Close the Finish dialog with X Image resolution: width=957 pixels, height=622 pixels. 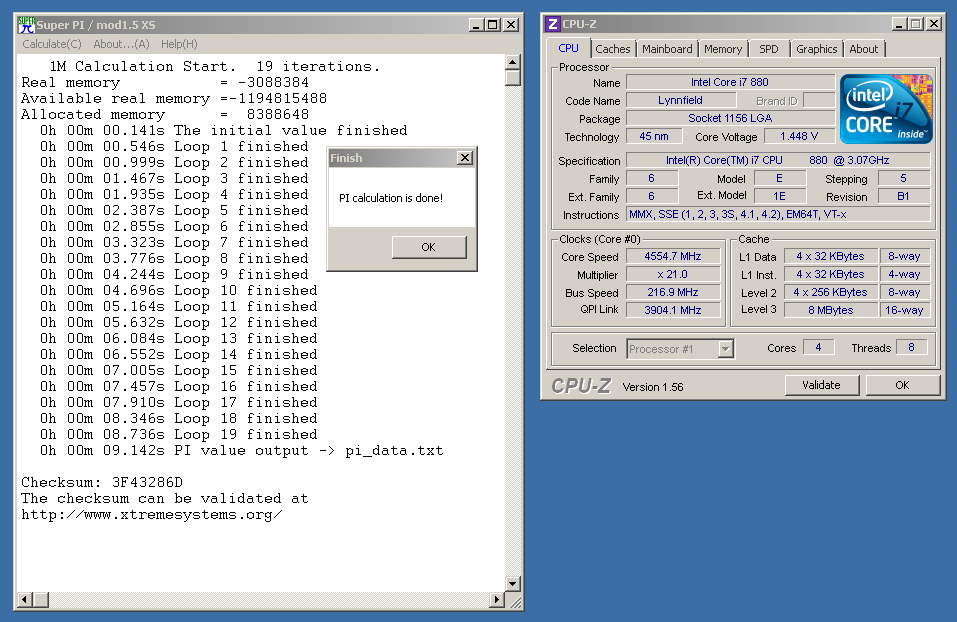point(465,157)
